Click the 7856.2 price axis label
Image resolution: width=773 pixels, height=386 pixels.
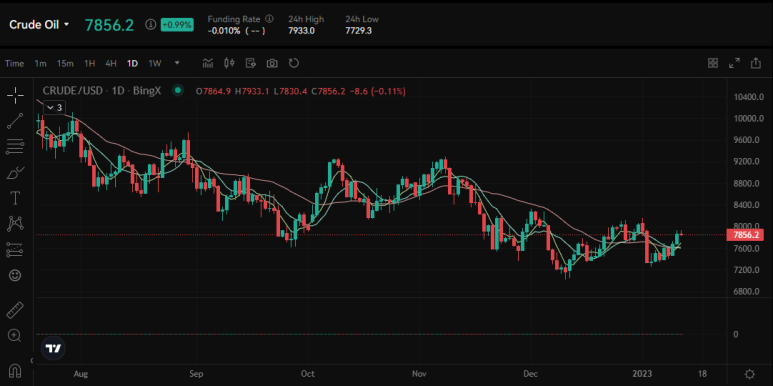click(745, 235)
